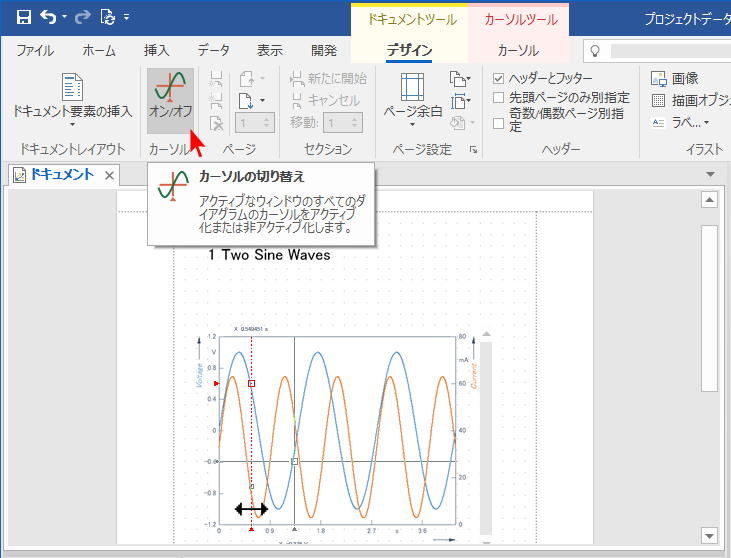Open the ページ設定 dialog launcher
Image resolution: width=731 pixels, height=558 pixels.
coord(474,150)
